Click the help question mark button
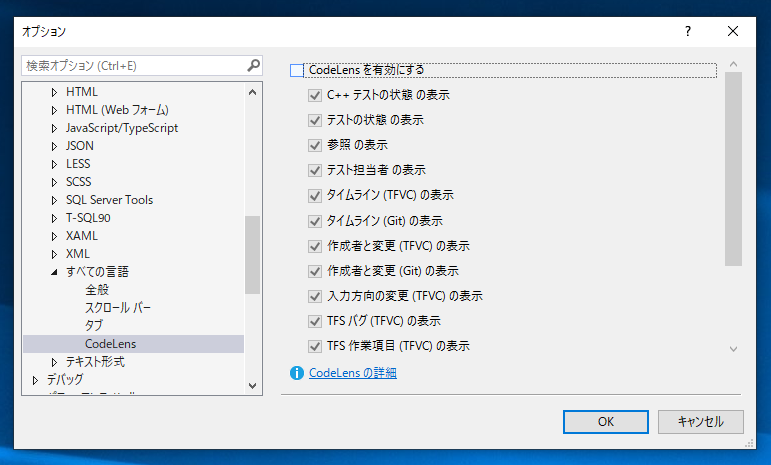Image resolution: width=771 pixels, height=465 pixels. (688, 31)
